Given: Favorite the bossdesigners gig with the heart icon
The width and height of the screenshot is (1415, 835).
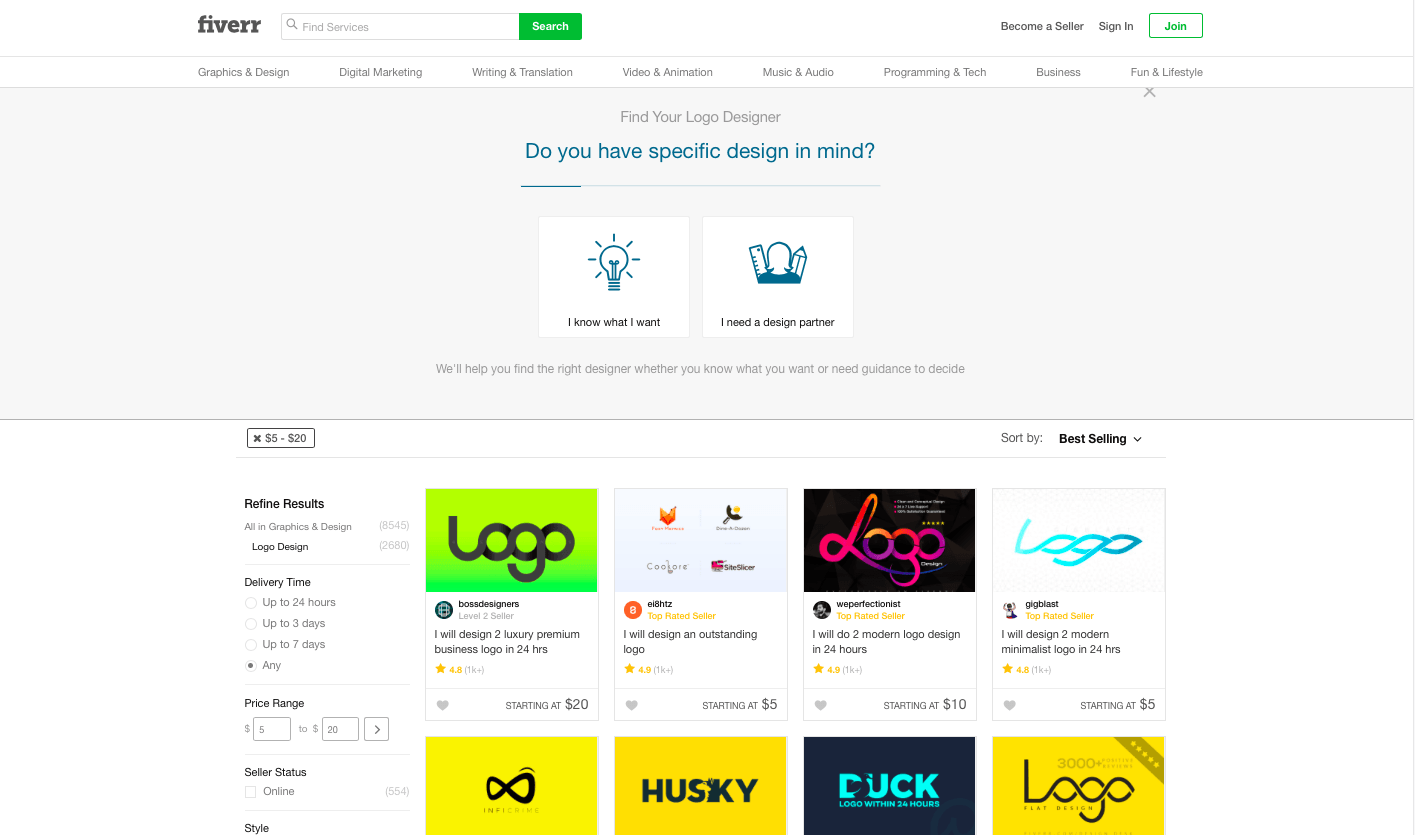Looking at the screenshot, I should (443, 705).
